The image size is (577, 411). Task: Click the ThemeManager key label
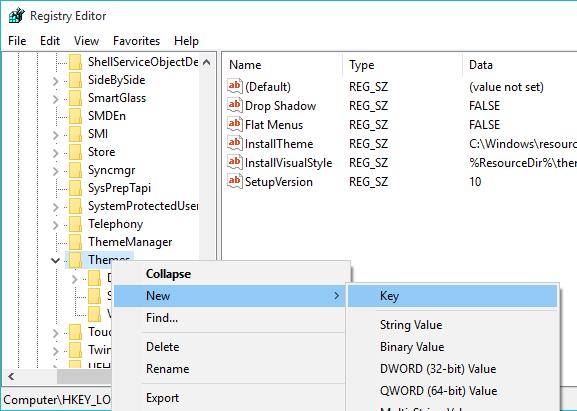click(130, 242)
